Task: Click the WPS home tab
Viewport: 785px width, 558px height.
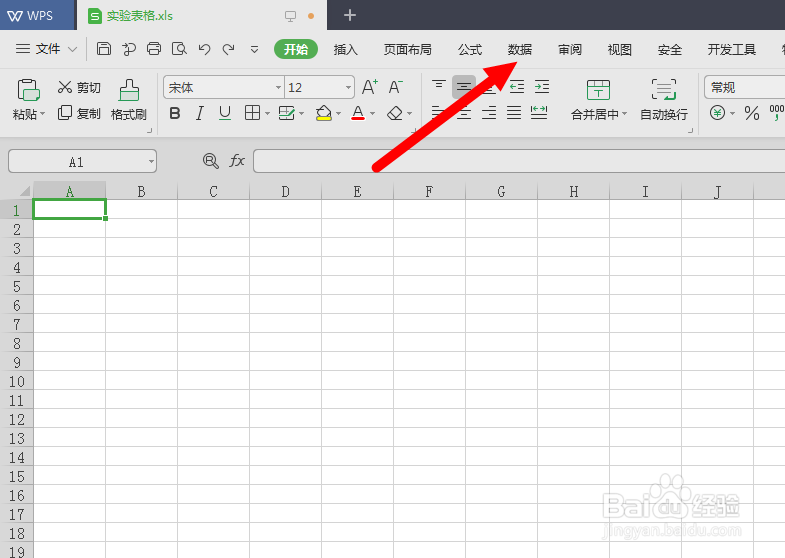Action: point(37,16)
